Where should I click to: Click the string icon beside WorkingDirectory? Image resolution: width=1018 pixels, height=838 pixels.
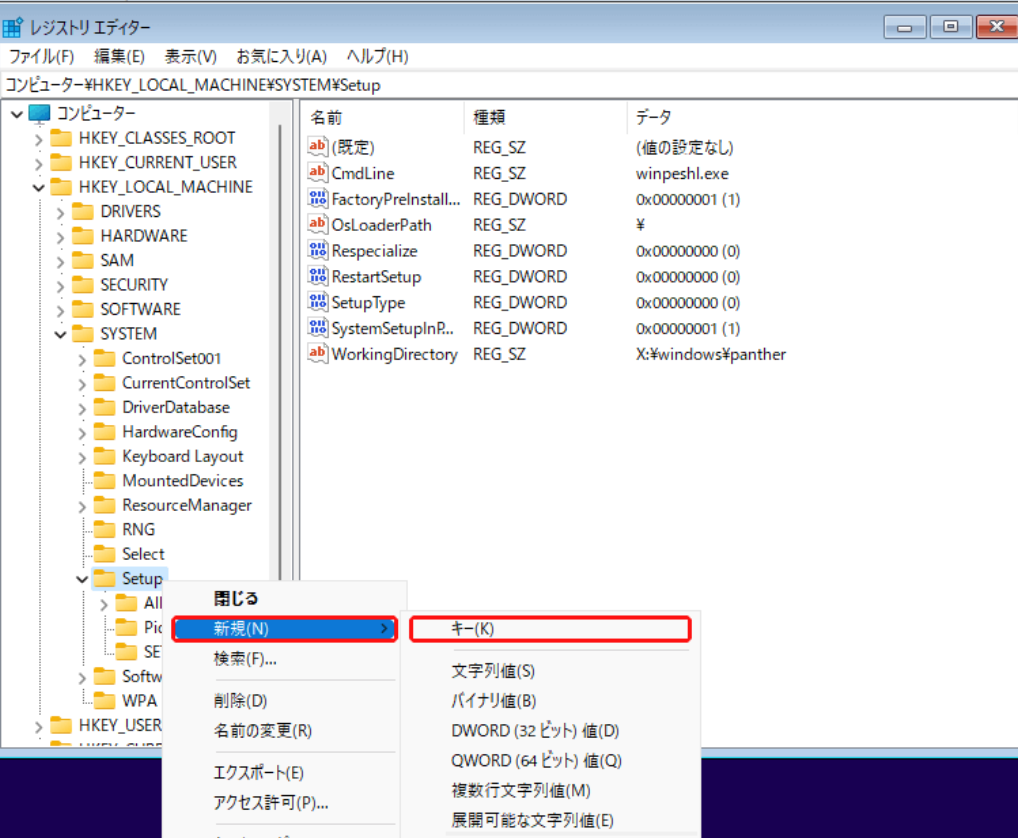317,354
